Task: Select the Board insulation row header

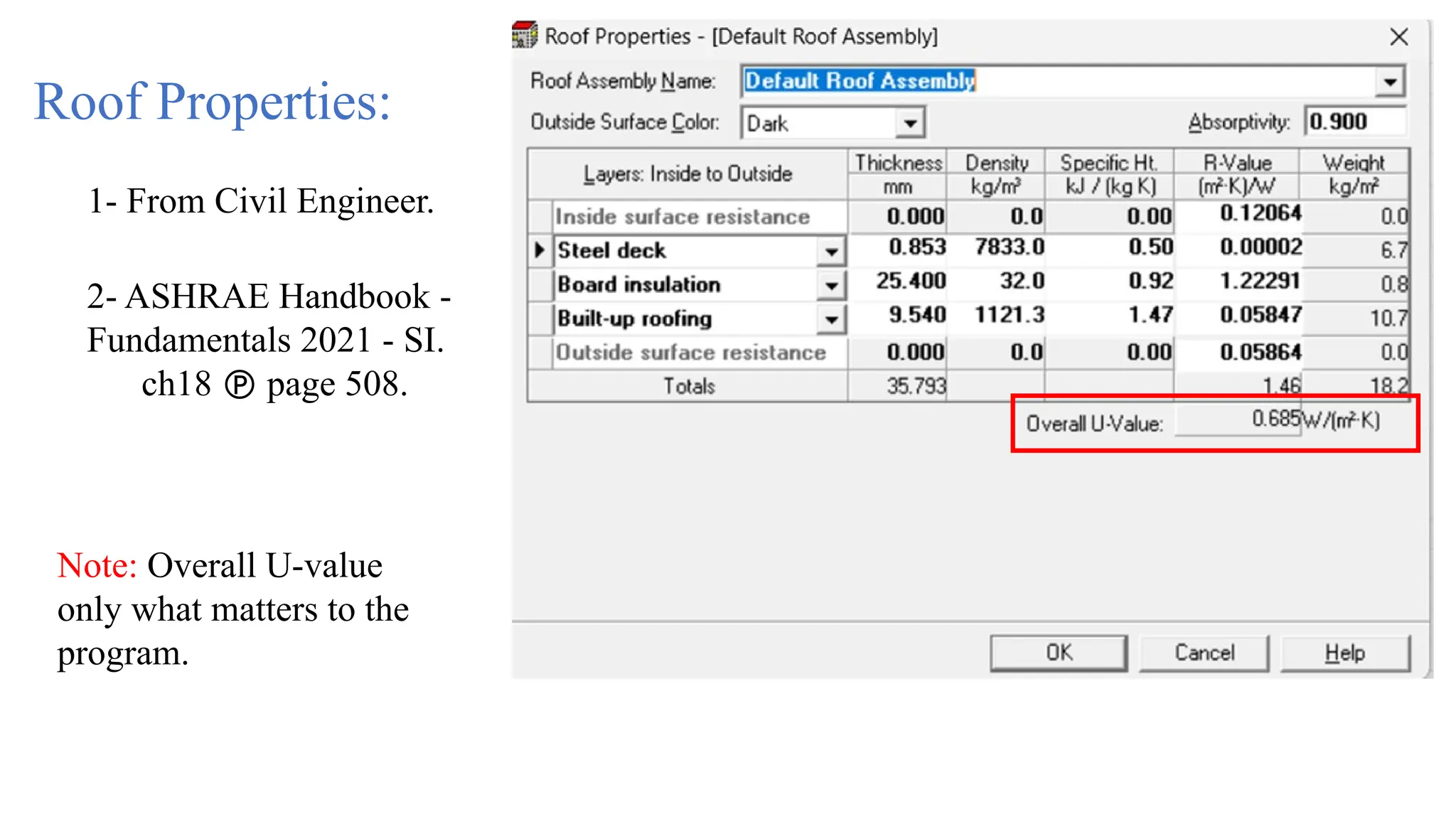Action: click(540, 284)
